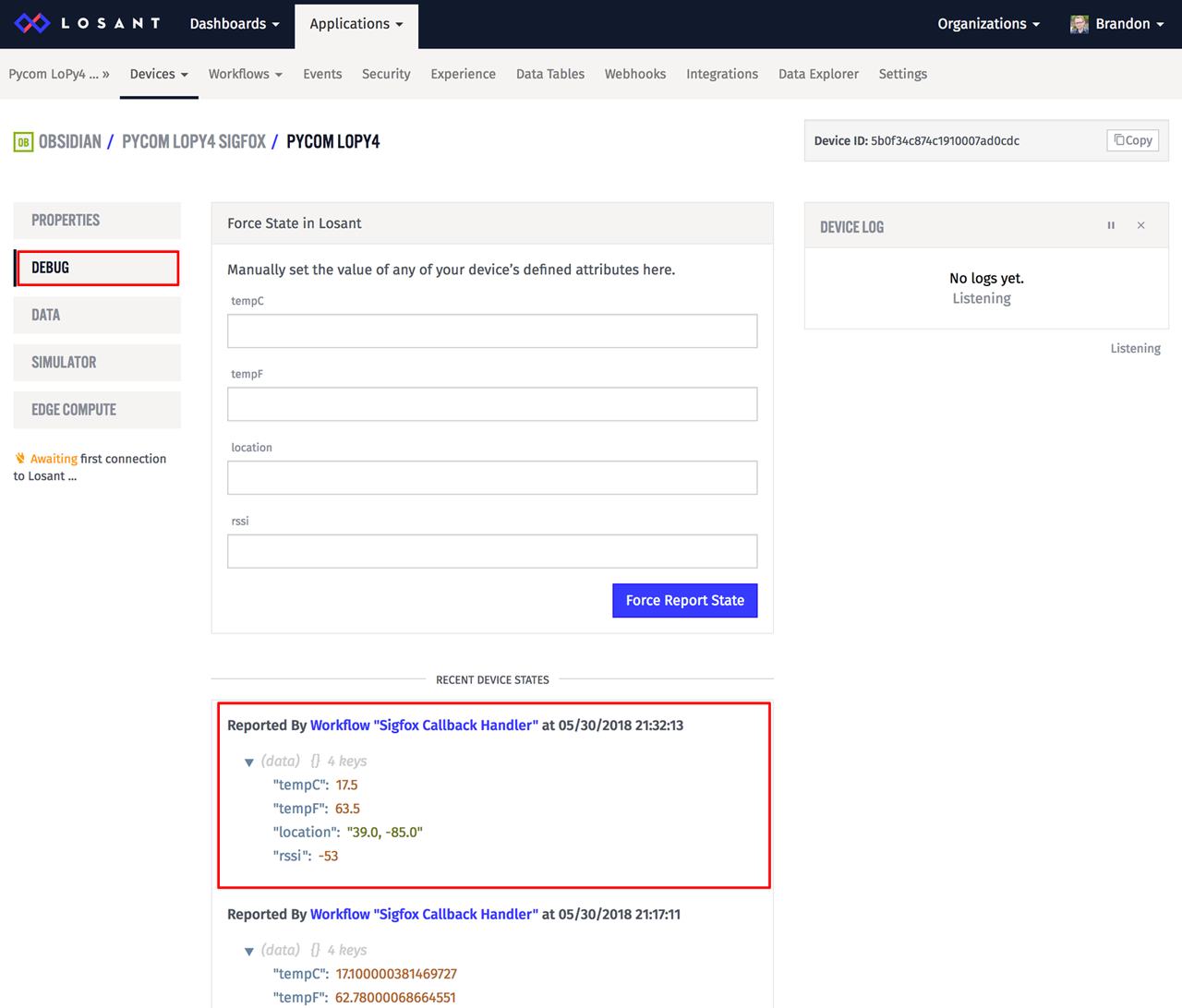Open the Webhooks tab
Image resolution: width=1182 pixels, height=1008 pixels.
point(635,74)
